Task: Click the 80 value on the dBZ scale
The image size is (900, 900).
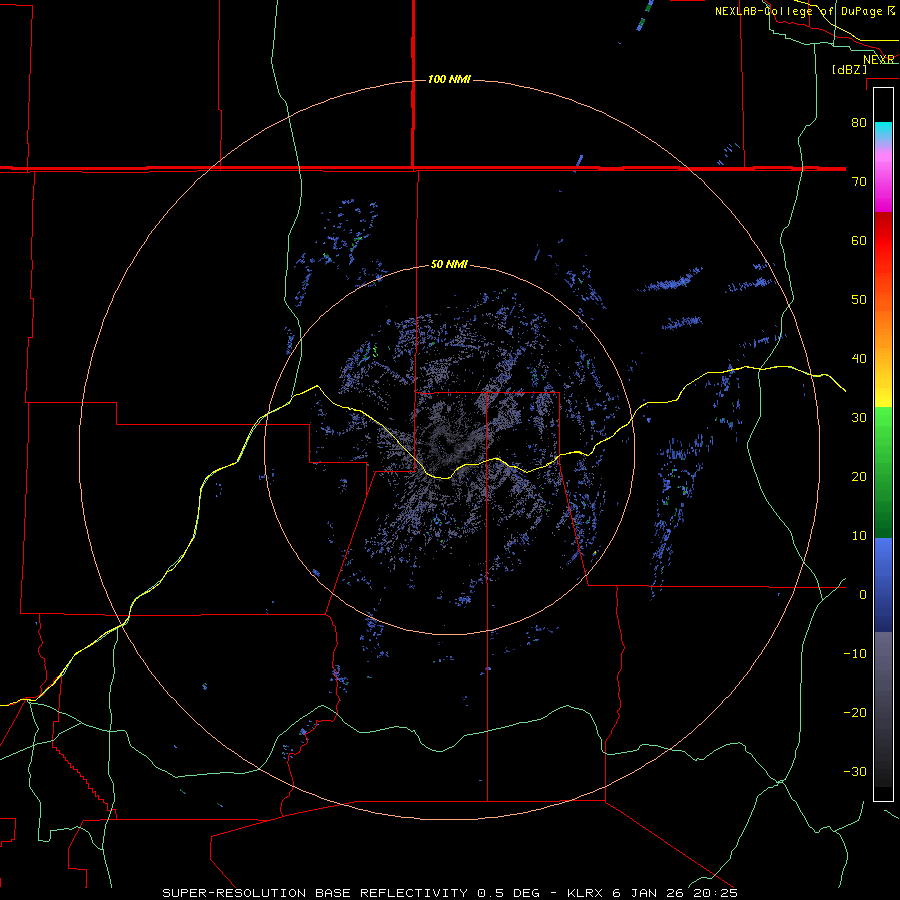Action: click(859, 122)
